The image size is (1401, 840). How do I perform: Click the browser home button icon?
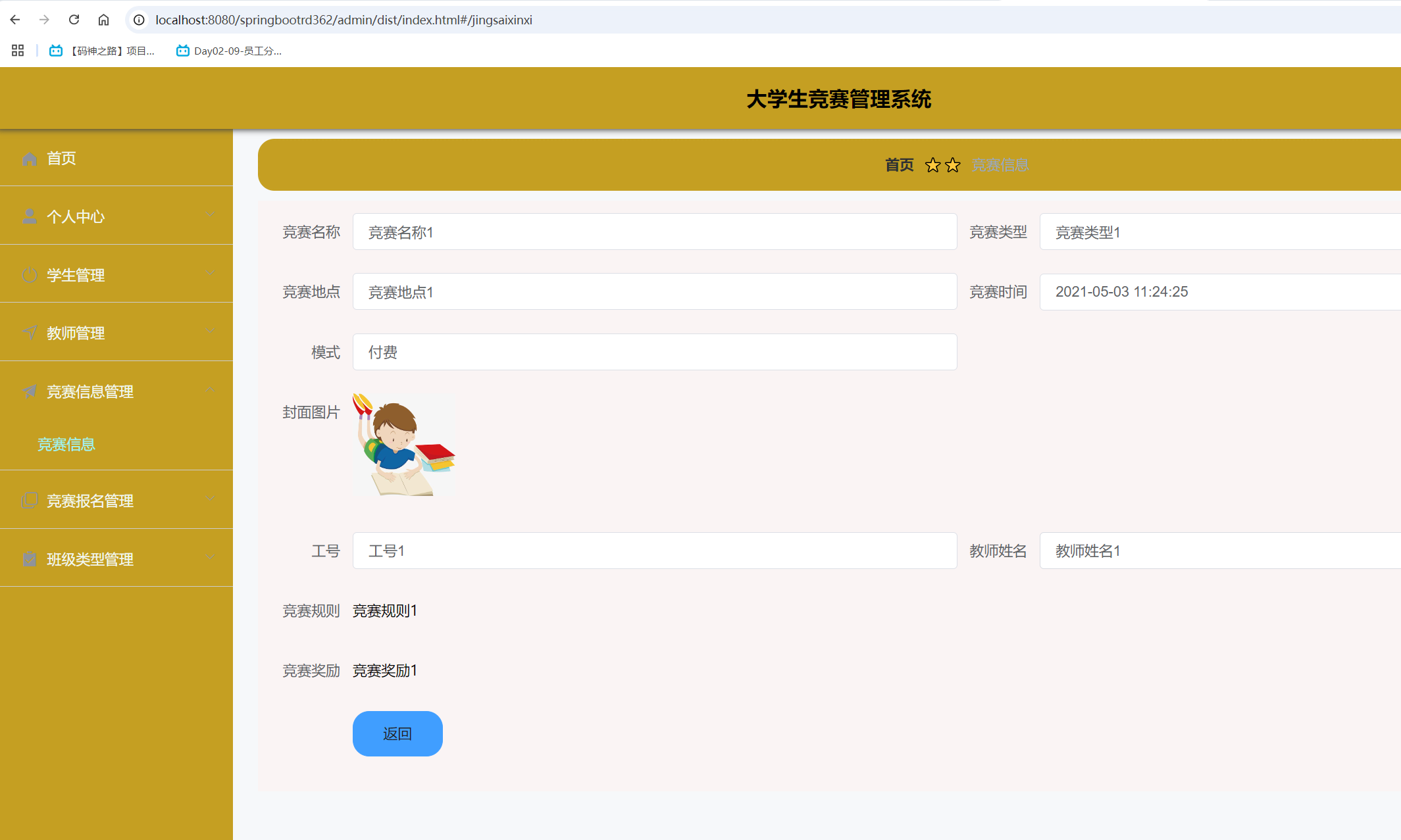(x=103, y=20)
